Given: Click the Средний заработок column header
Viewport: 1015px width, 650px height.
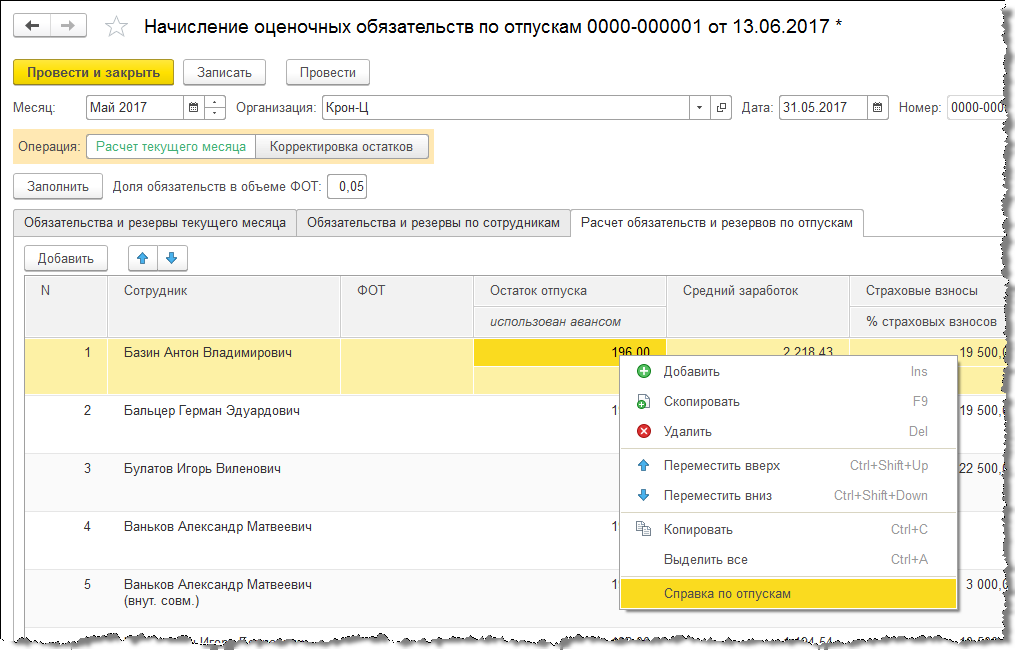Looking at the screenshot, I should click(757, 306).
